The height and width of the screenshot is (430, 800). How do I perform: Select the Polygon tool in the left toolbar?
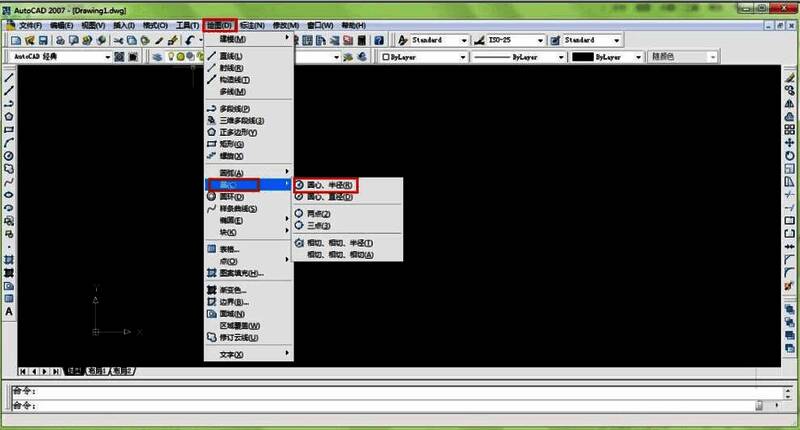tap(9, 117)
